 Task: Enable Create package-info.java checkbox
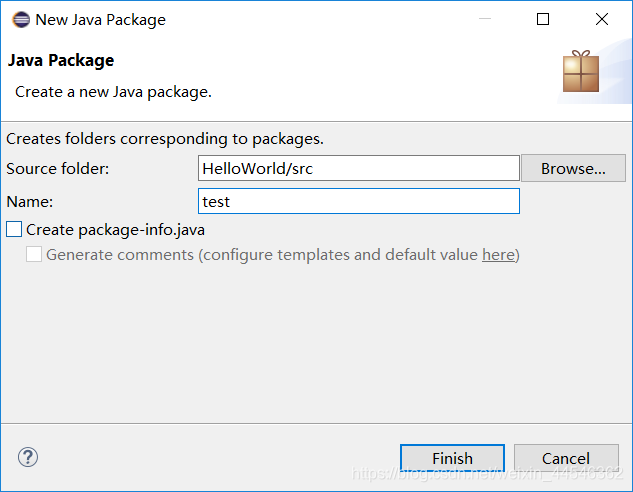tap(14, 230)
